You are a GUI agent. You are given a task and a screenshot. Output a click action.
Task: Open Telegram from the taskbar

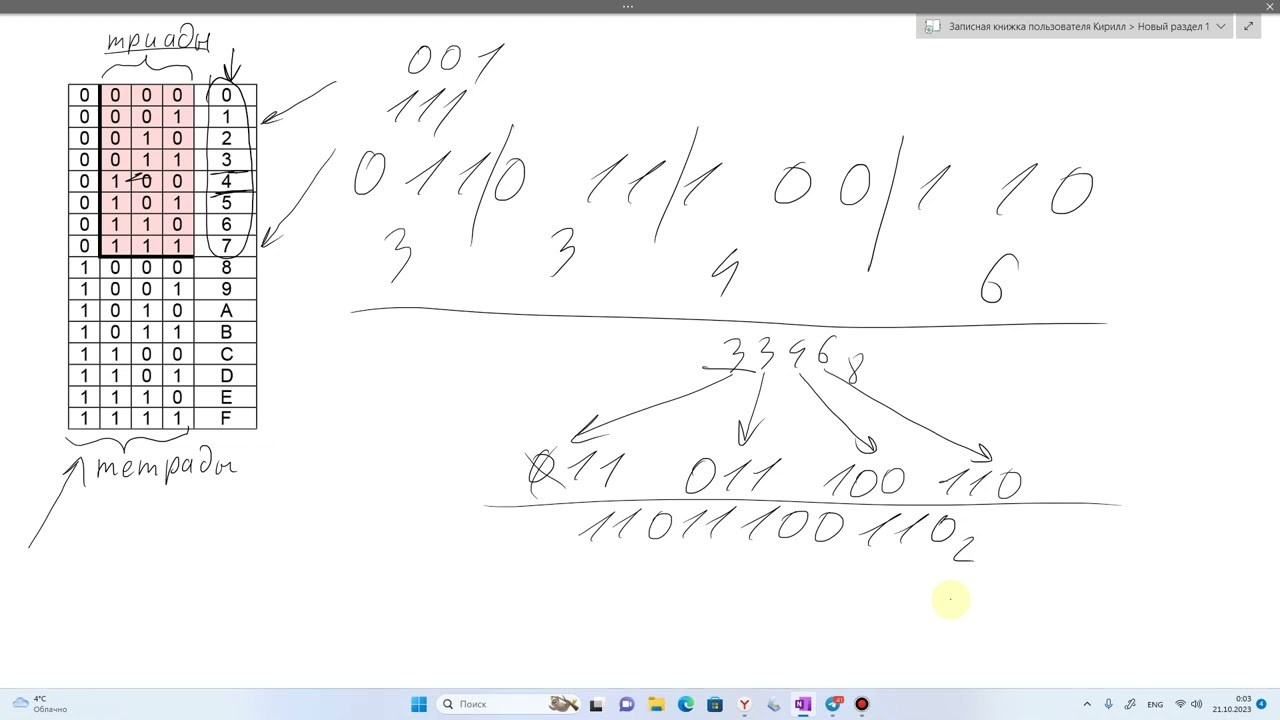833,704
